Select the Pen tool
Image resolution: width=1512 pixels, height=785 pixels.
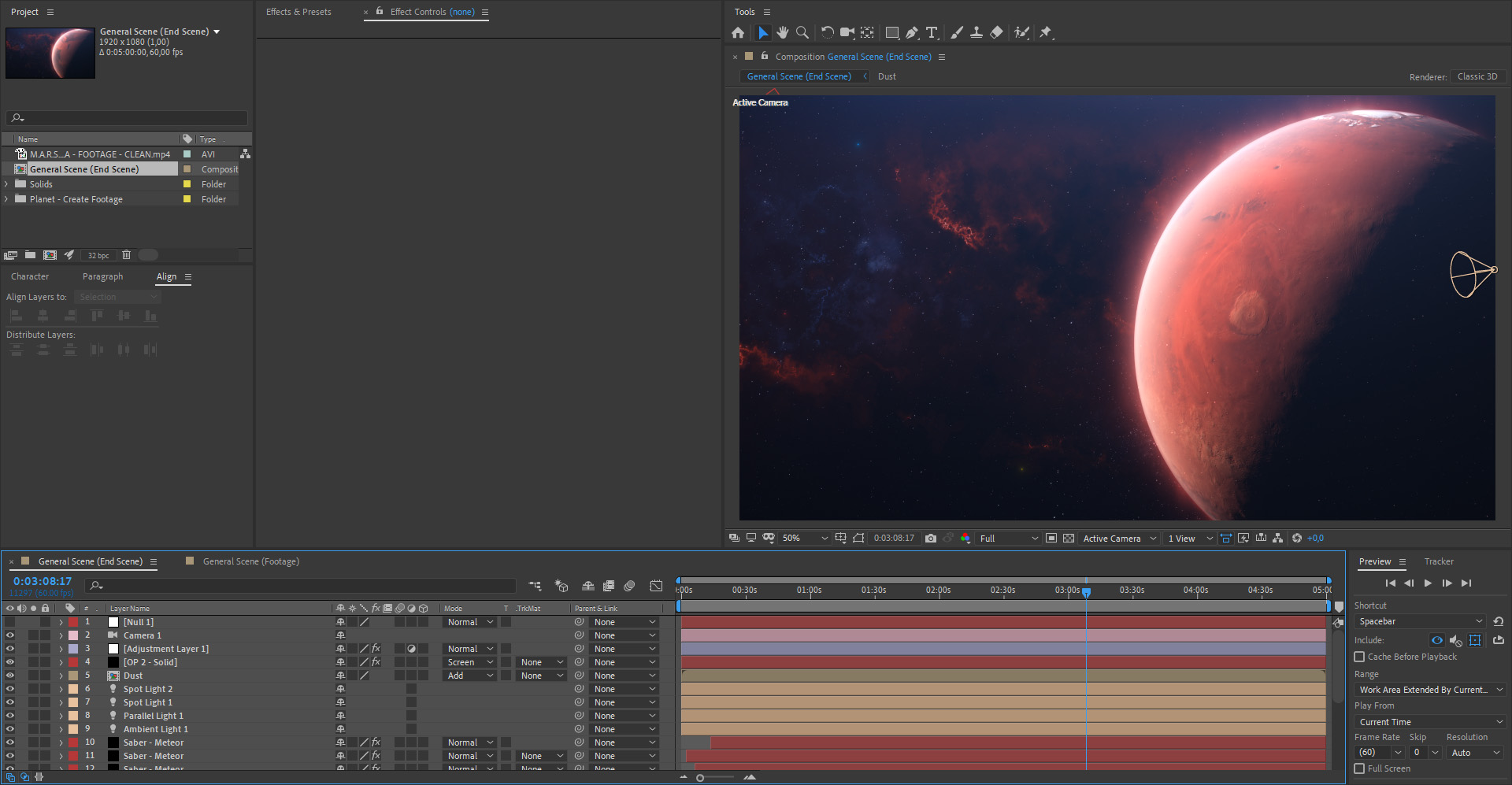[912, 32]
